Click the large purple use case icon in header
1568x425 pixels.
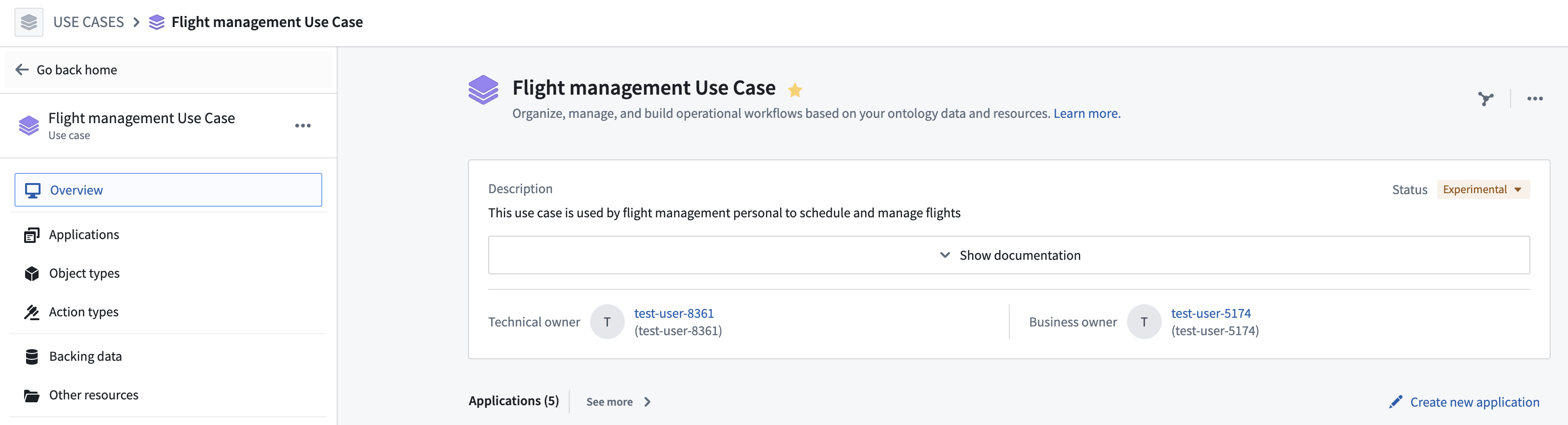pos(483,90)
